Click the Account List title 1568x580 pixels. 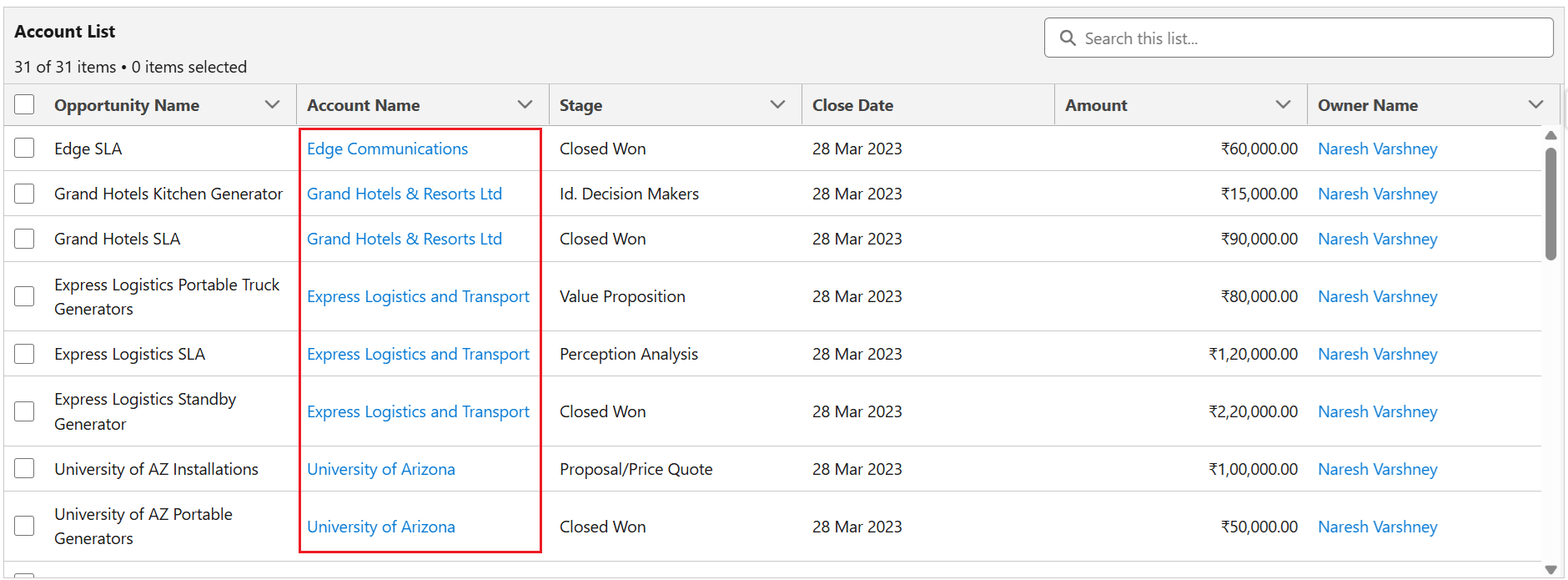pos(65,32)
